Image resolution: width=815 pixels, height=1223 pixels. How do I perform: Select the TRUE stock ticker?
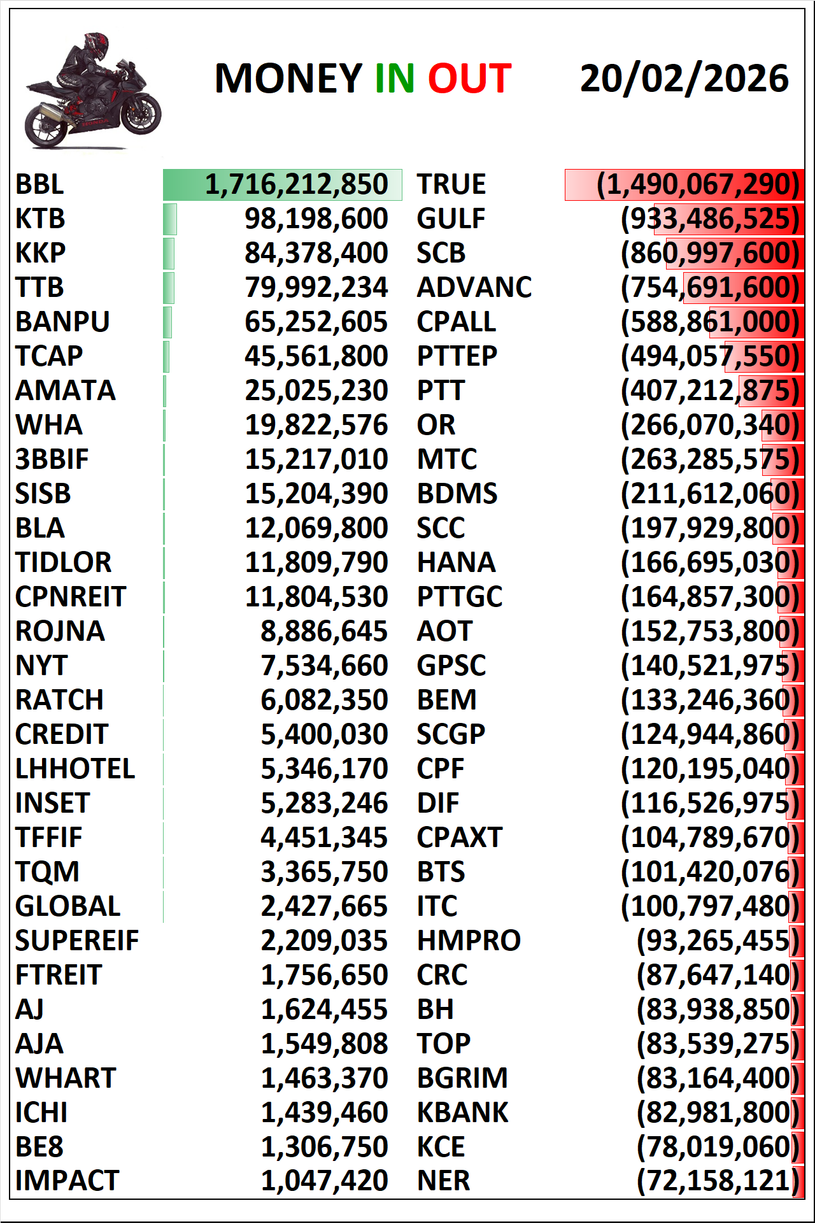451,185
